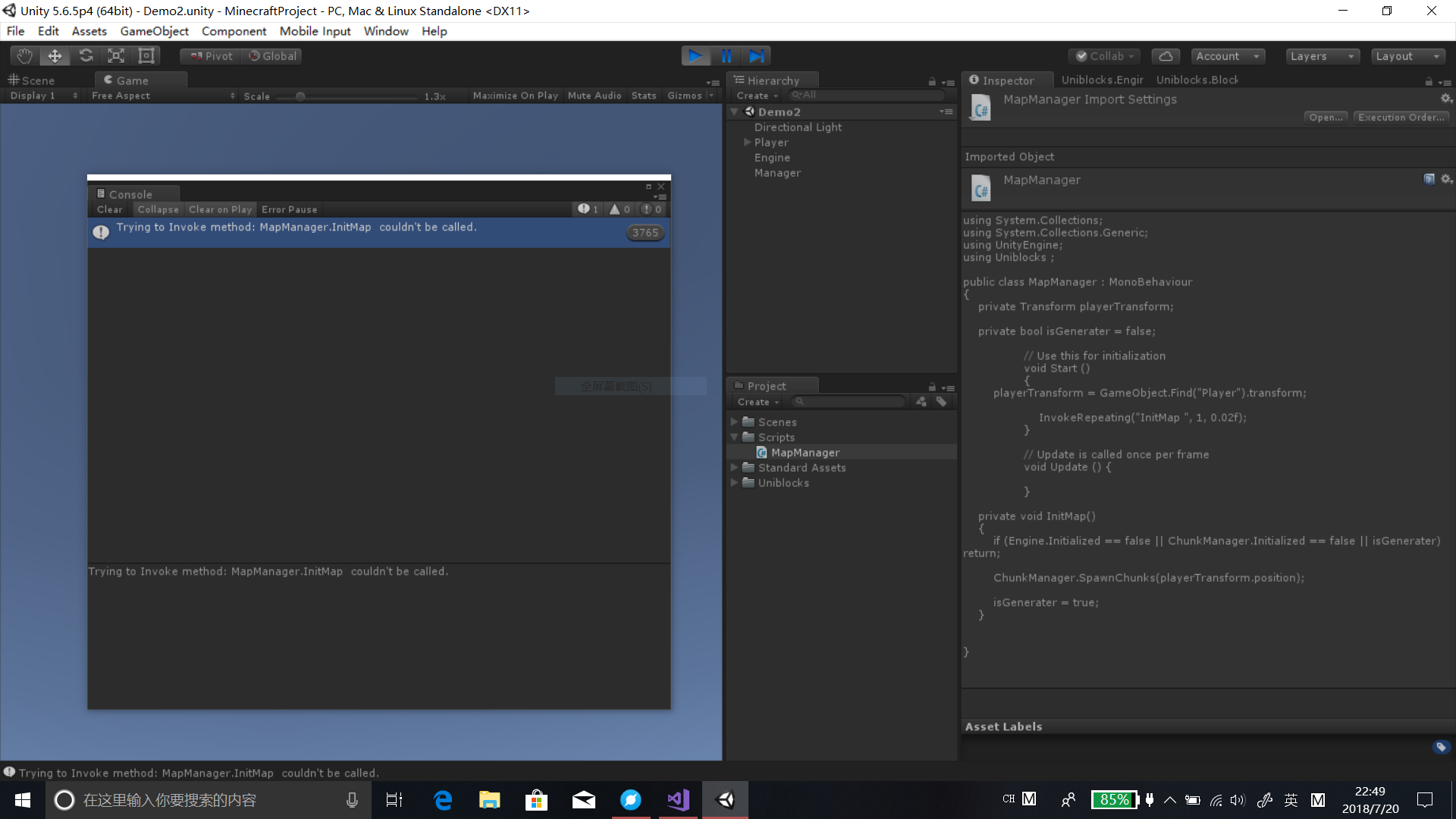
Task: Click Search by Label icon in Project
Action: (941, 402)
